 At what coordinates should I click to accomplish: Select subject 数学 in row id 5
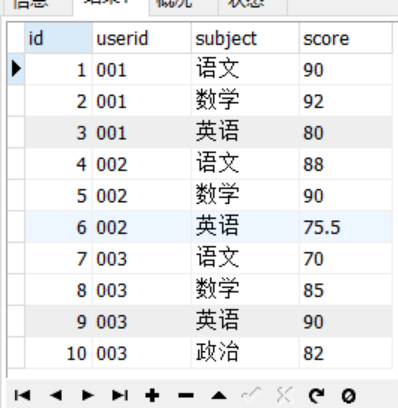coord(245,195)
